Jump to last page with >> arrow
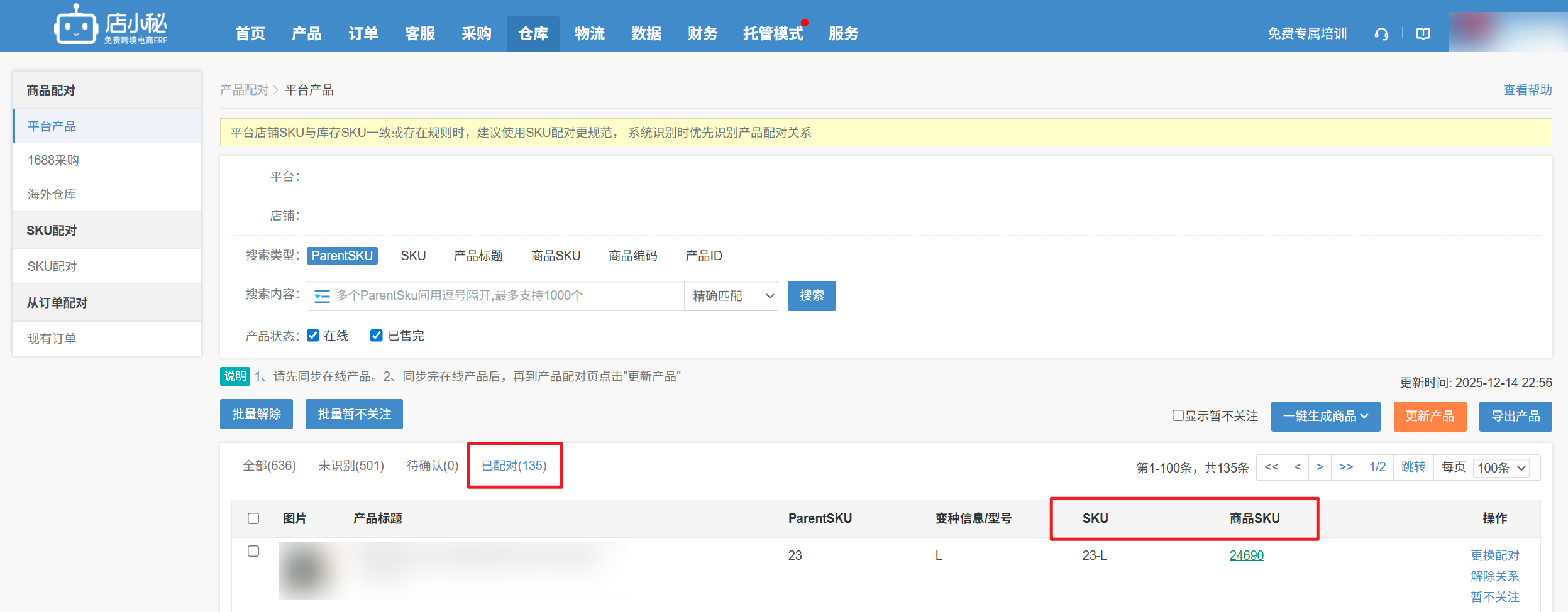 click(1346, 467)
